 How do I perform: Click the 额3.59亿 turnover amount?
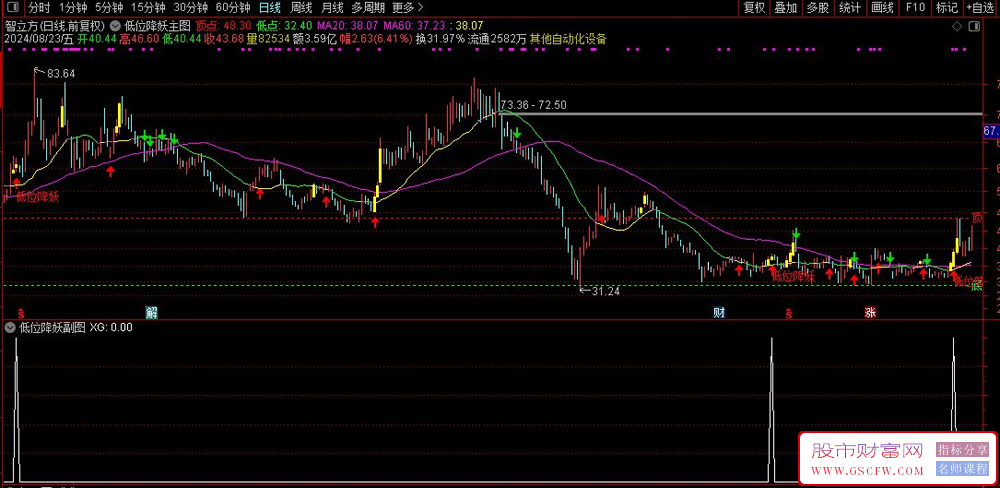coord(314,39)
